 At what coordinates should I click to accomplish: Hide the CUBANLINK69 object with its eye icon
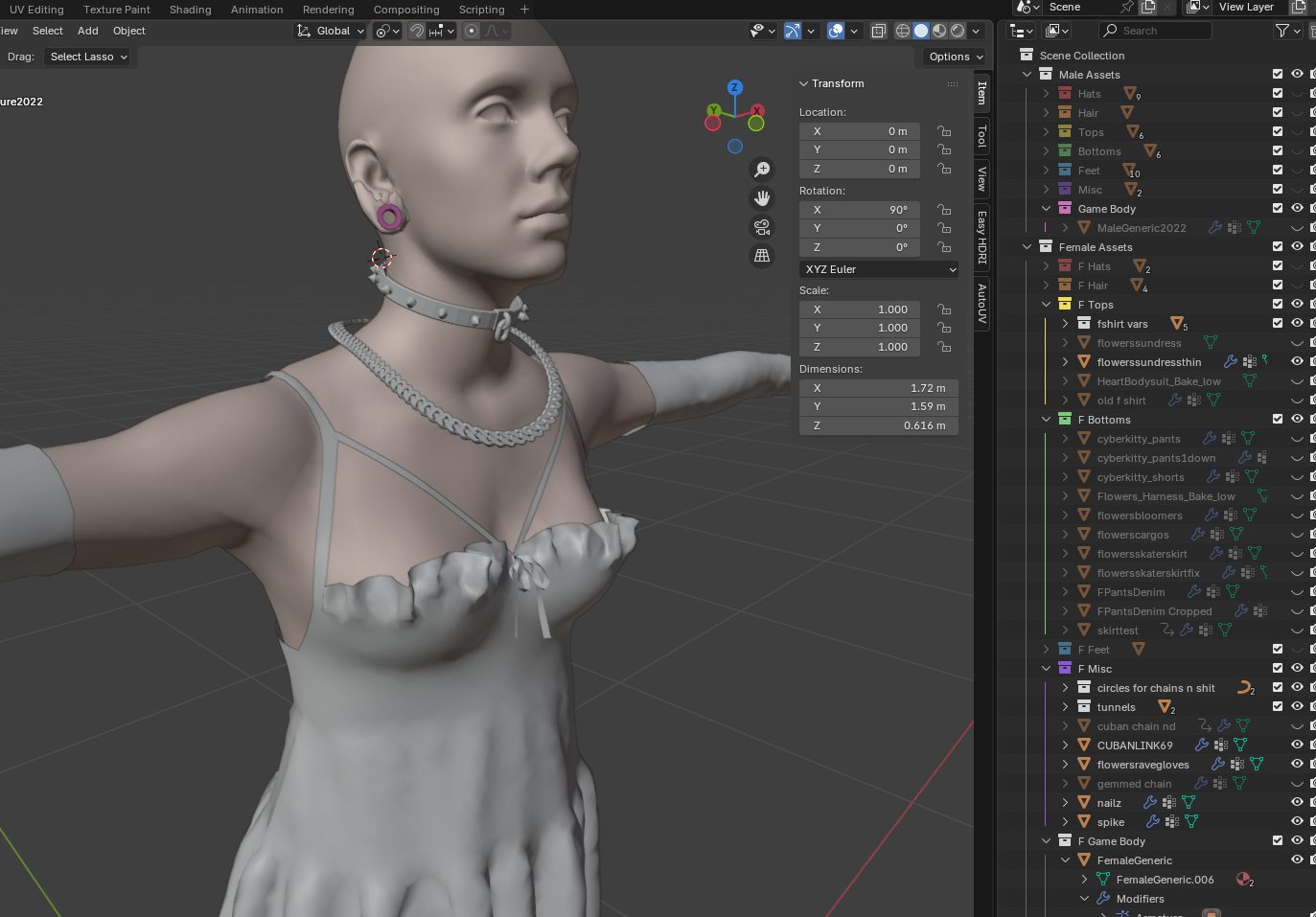tap(1297, 745)
